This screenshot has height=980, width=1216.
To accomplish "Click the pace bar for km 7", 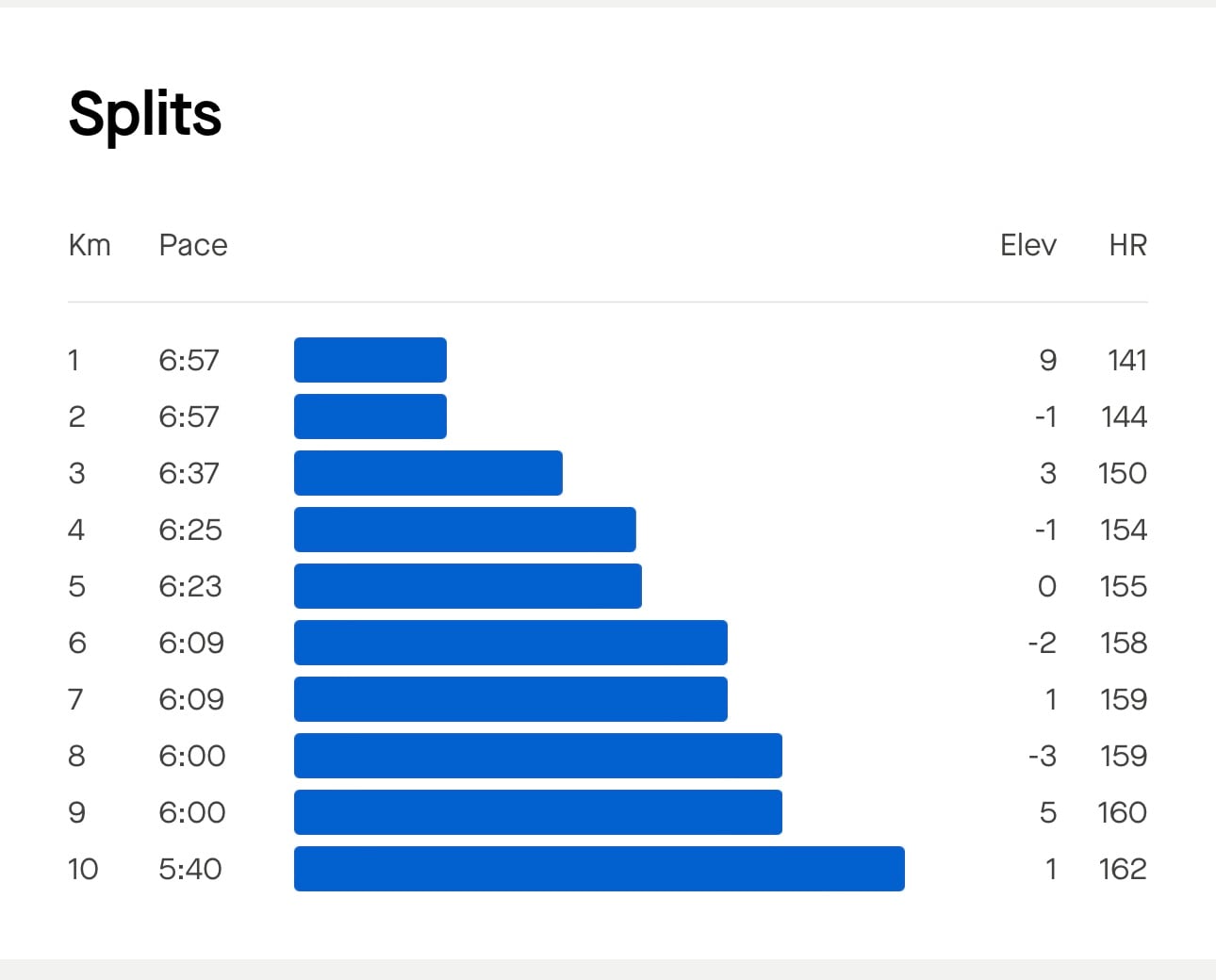I will point(511,699).
